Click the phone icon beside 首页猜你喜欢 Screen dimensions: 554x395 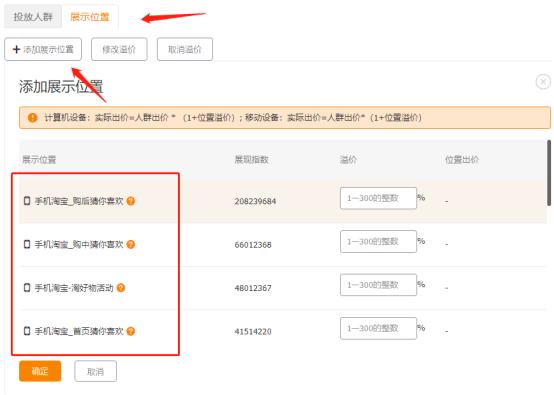[x=27, y=331]
